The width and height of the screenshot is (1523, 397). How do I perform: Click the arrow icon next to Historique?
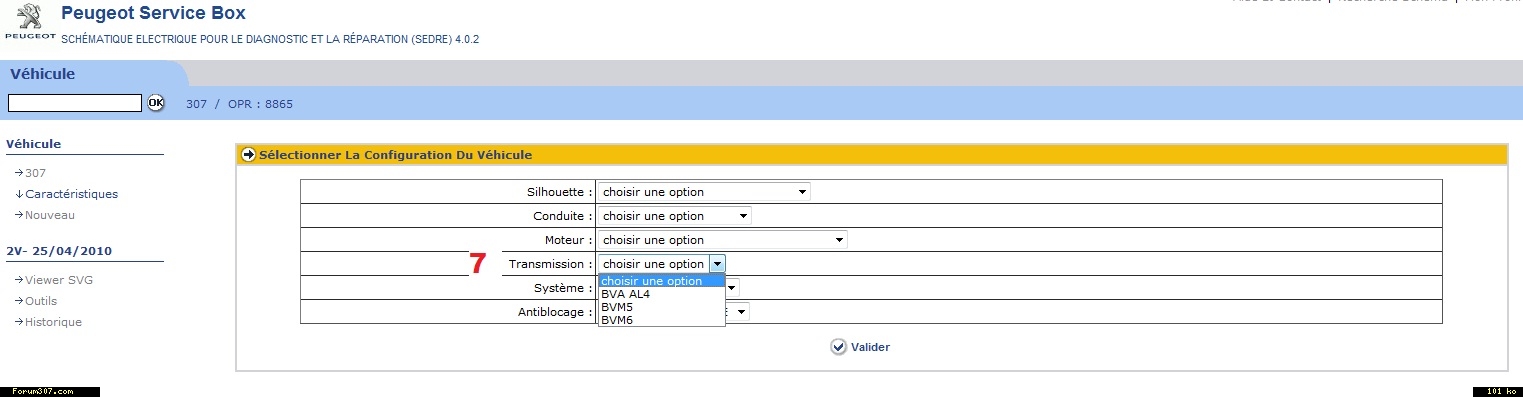19,323
